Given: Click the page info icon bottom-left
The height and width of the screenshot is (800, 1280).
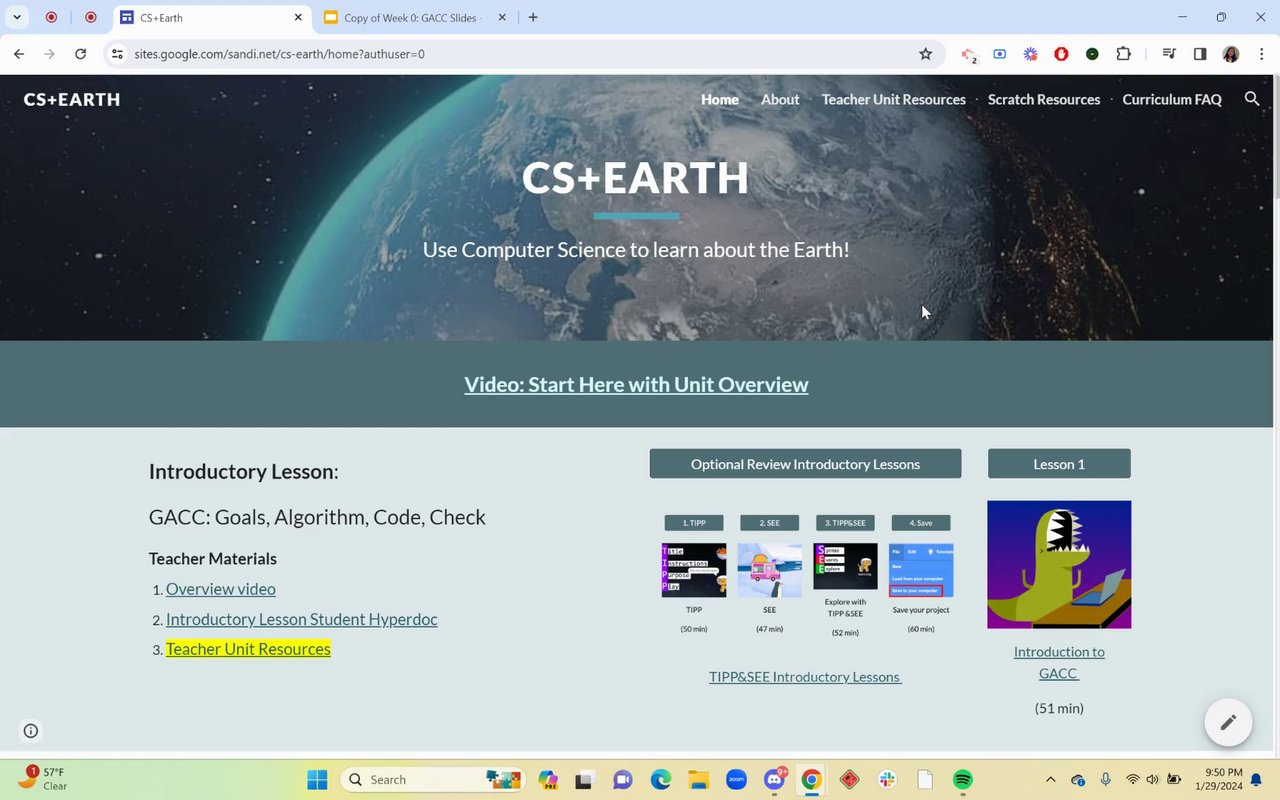Looking at the screenshot, I should point(31,731).
